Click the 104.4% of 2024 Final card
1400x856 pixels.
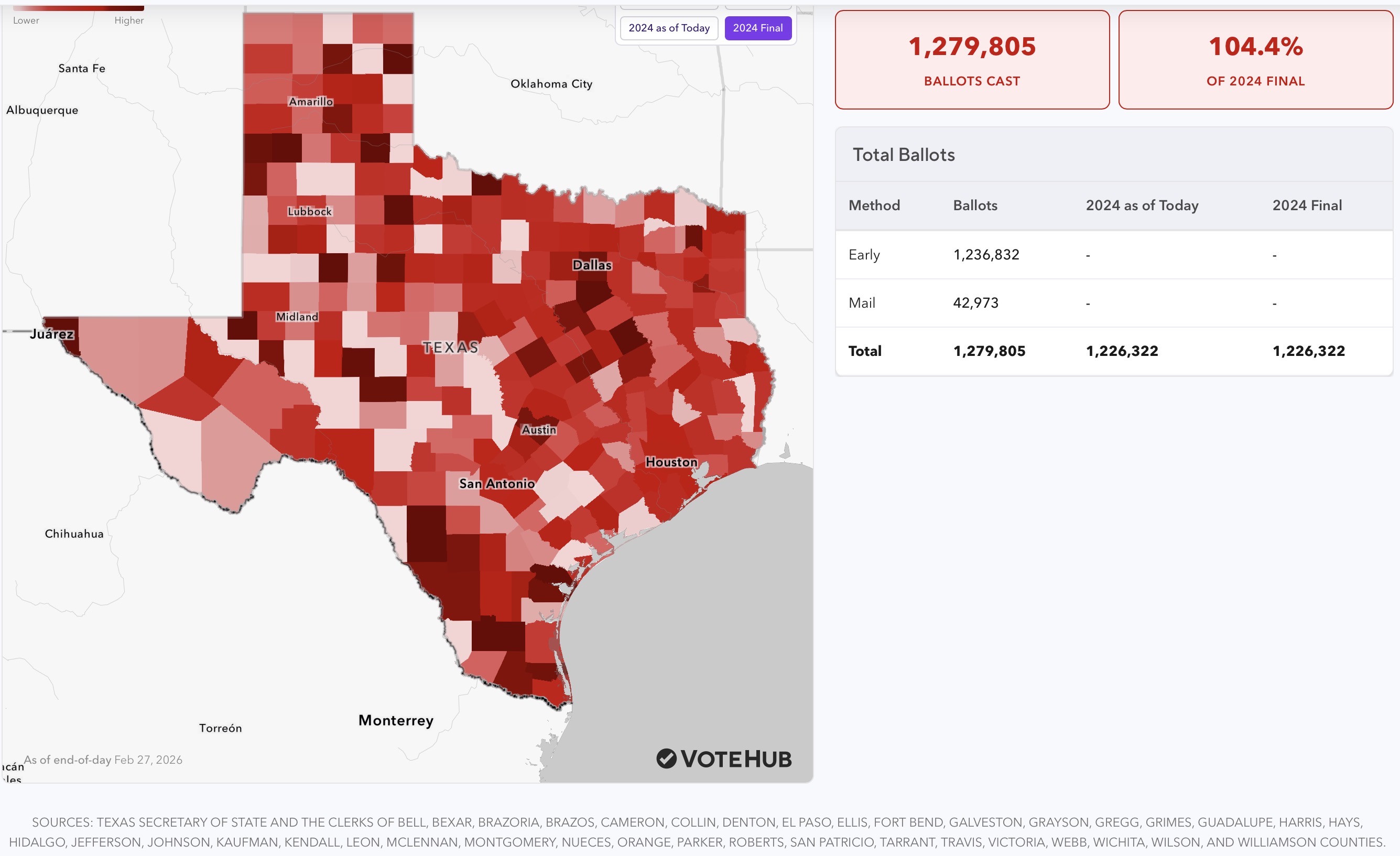point(1255,60)
